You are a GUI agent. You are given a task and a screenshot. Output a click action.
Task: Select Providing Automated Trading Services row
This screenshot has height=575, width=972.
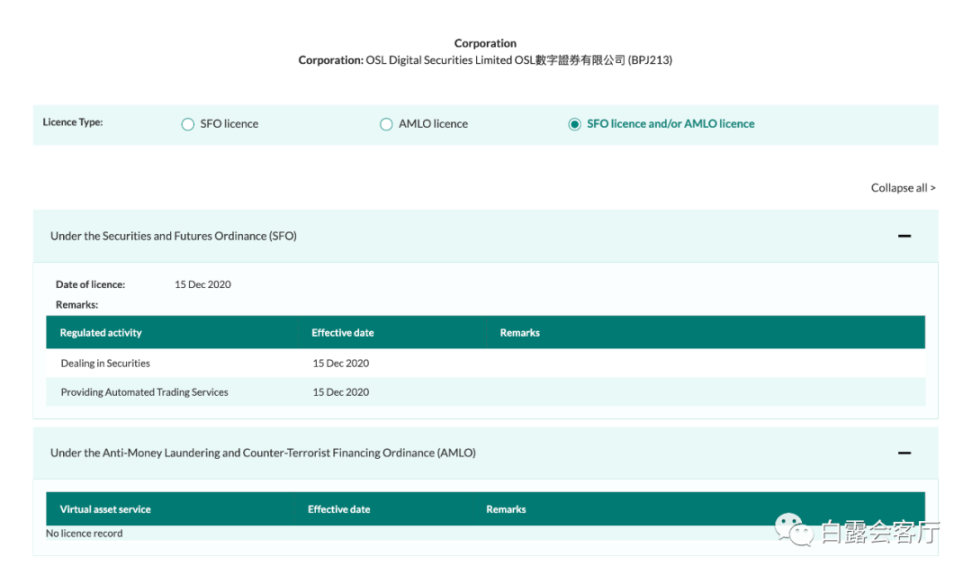pos(485,392)
